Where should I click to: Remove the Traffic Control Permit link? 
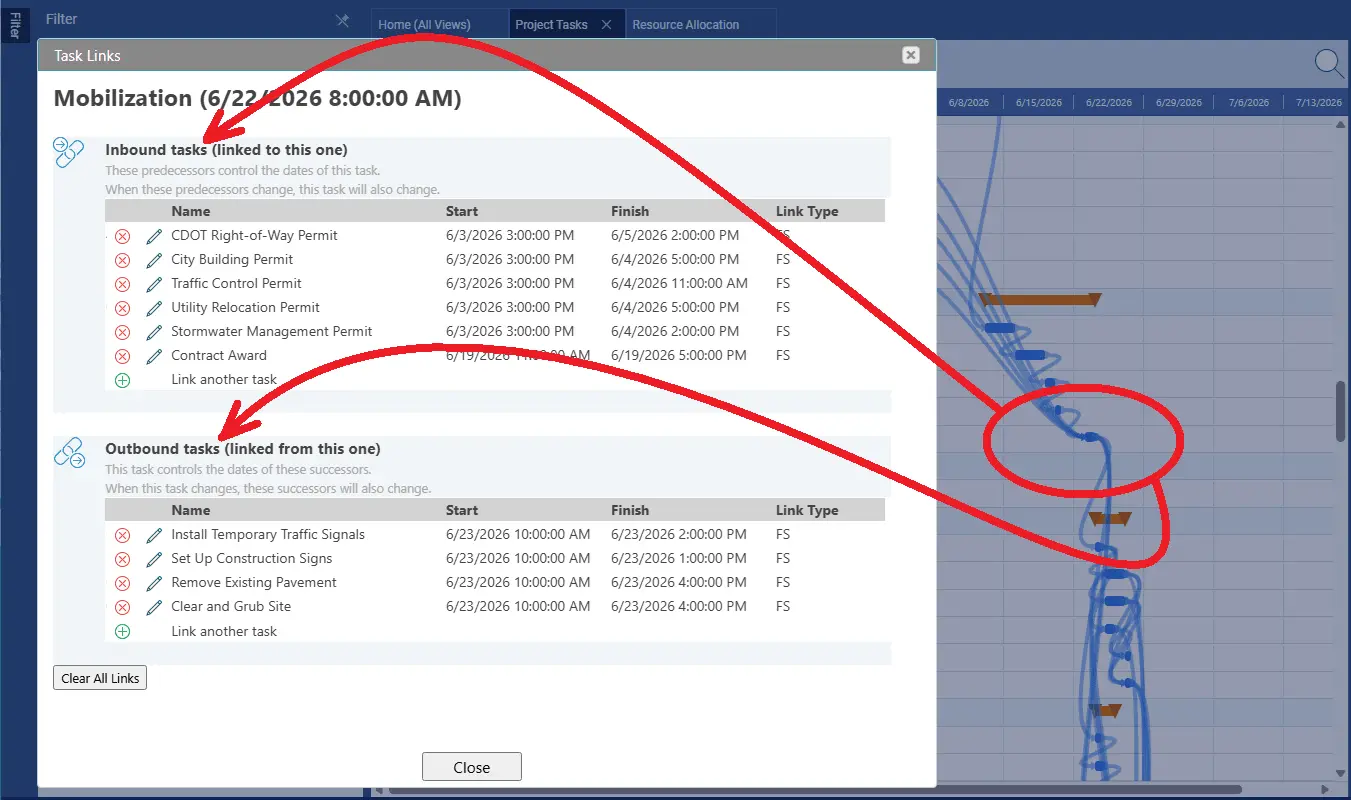tap(122, 285)
